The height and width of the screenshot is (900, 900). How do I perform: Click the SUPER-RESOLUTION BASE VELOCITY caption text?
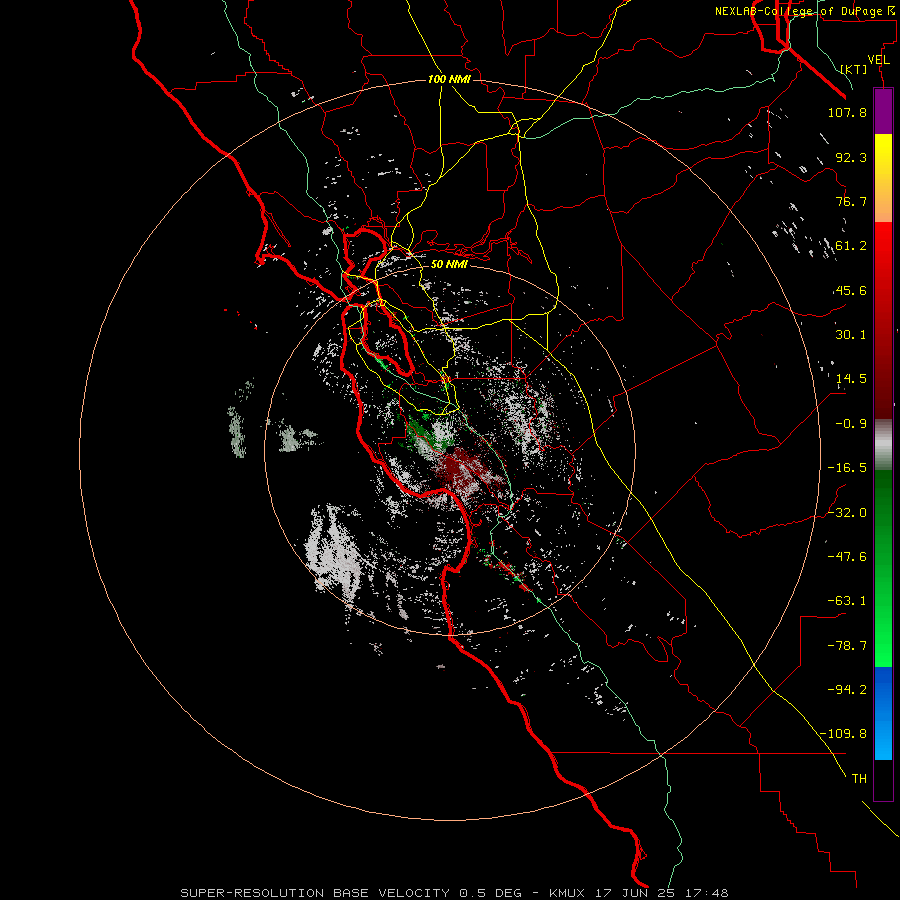(315, 893)
